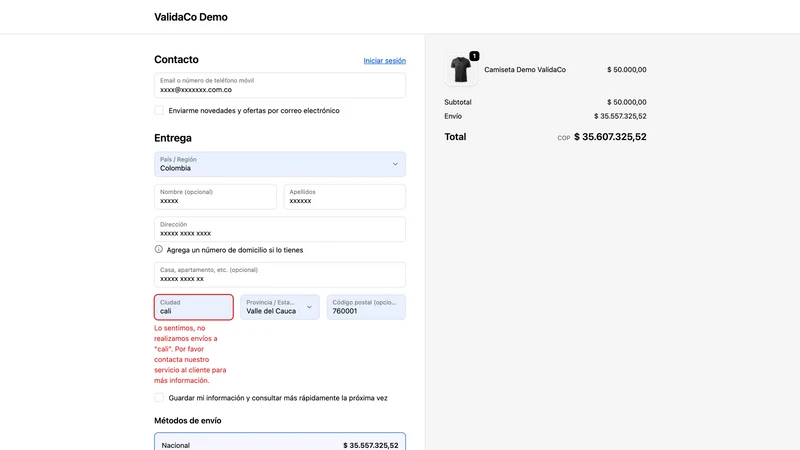Enable novedades y ofertas email checkbox
Image resolution: width=800 pixels, height=450 pixels.
tap(159, 110)
